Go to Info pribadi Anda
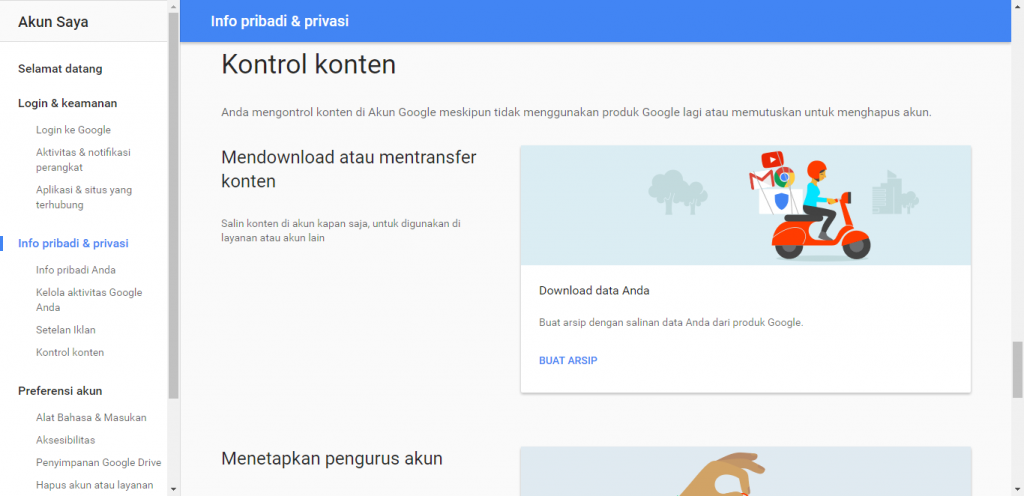This screenshot has width=1024, height=496. pyautogui.click(x=76, y=270)
